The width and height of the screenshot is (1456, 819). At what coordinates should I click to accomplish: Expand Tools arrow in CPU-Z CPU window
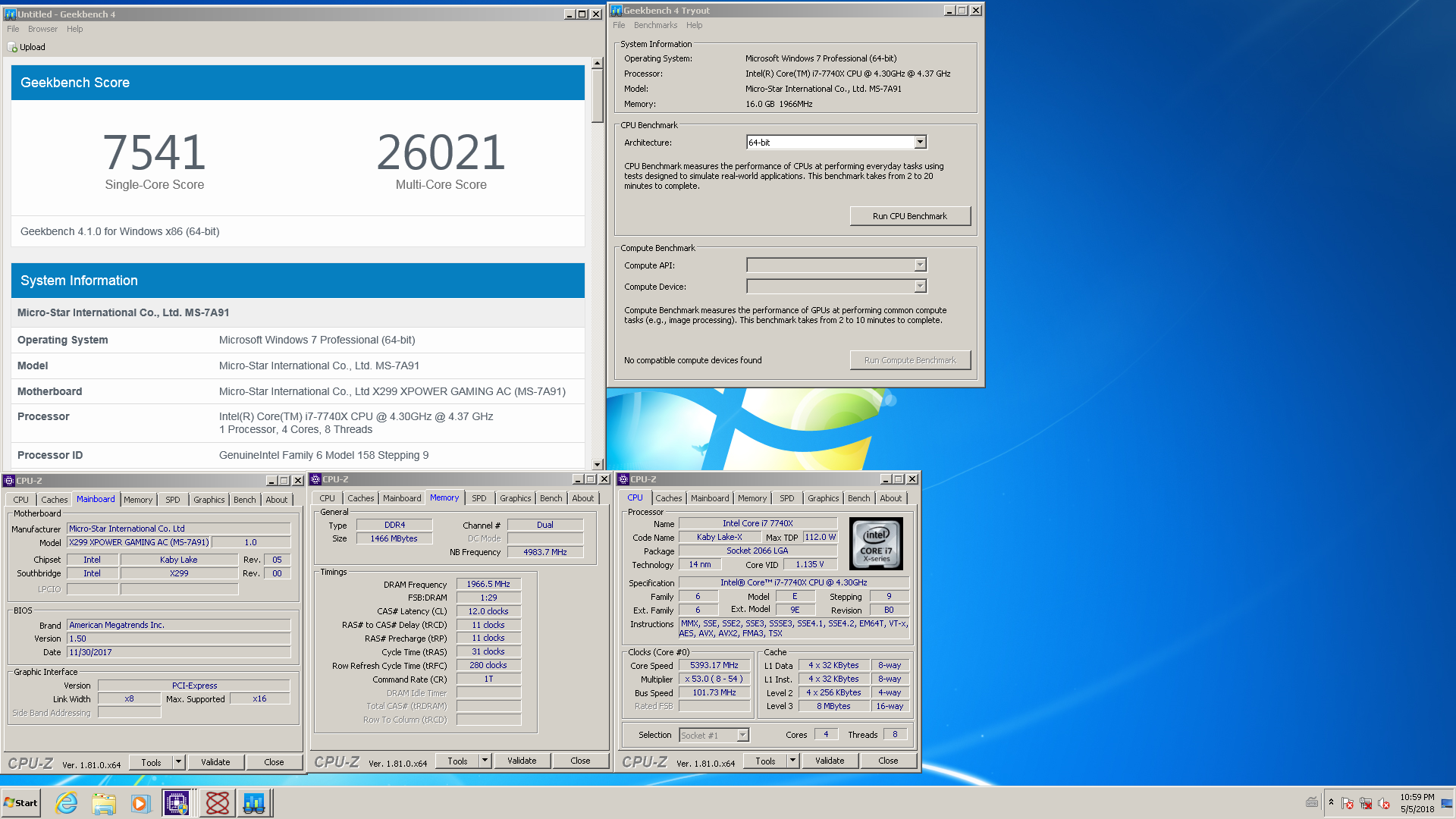pos(792,761)
